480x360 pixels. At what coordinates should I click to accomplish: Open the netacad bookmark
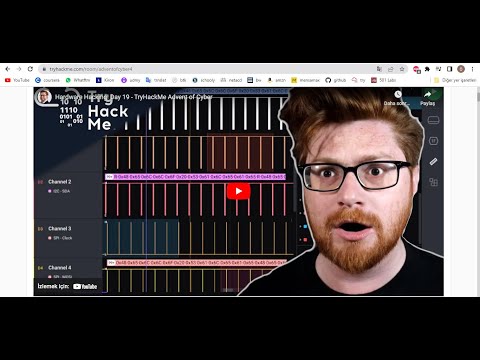pyautogui.click(x=231, y=80)
